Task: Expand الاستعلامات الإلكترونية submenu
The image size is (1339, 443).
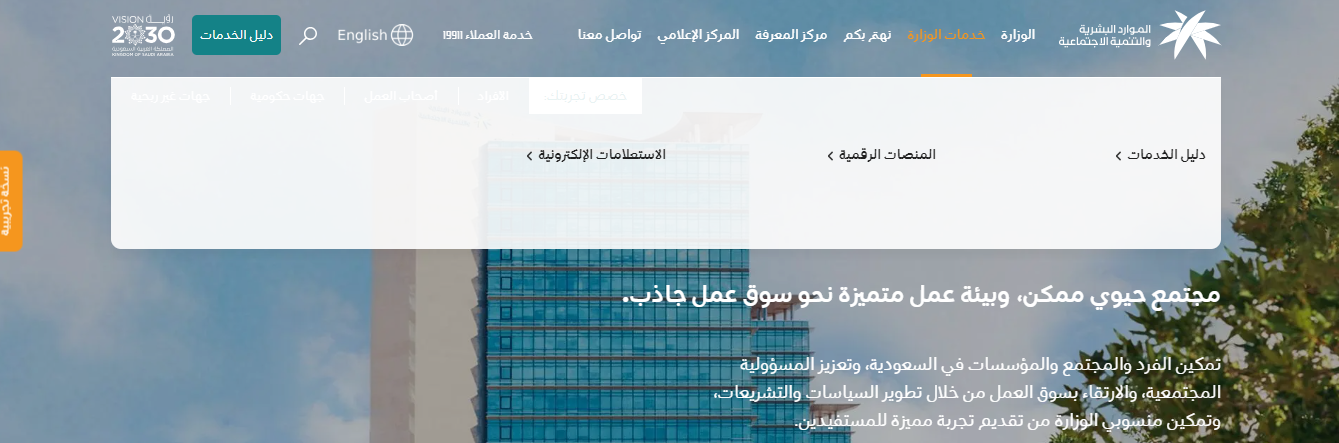Action: [596, 155]
